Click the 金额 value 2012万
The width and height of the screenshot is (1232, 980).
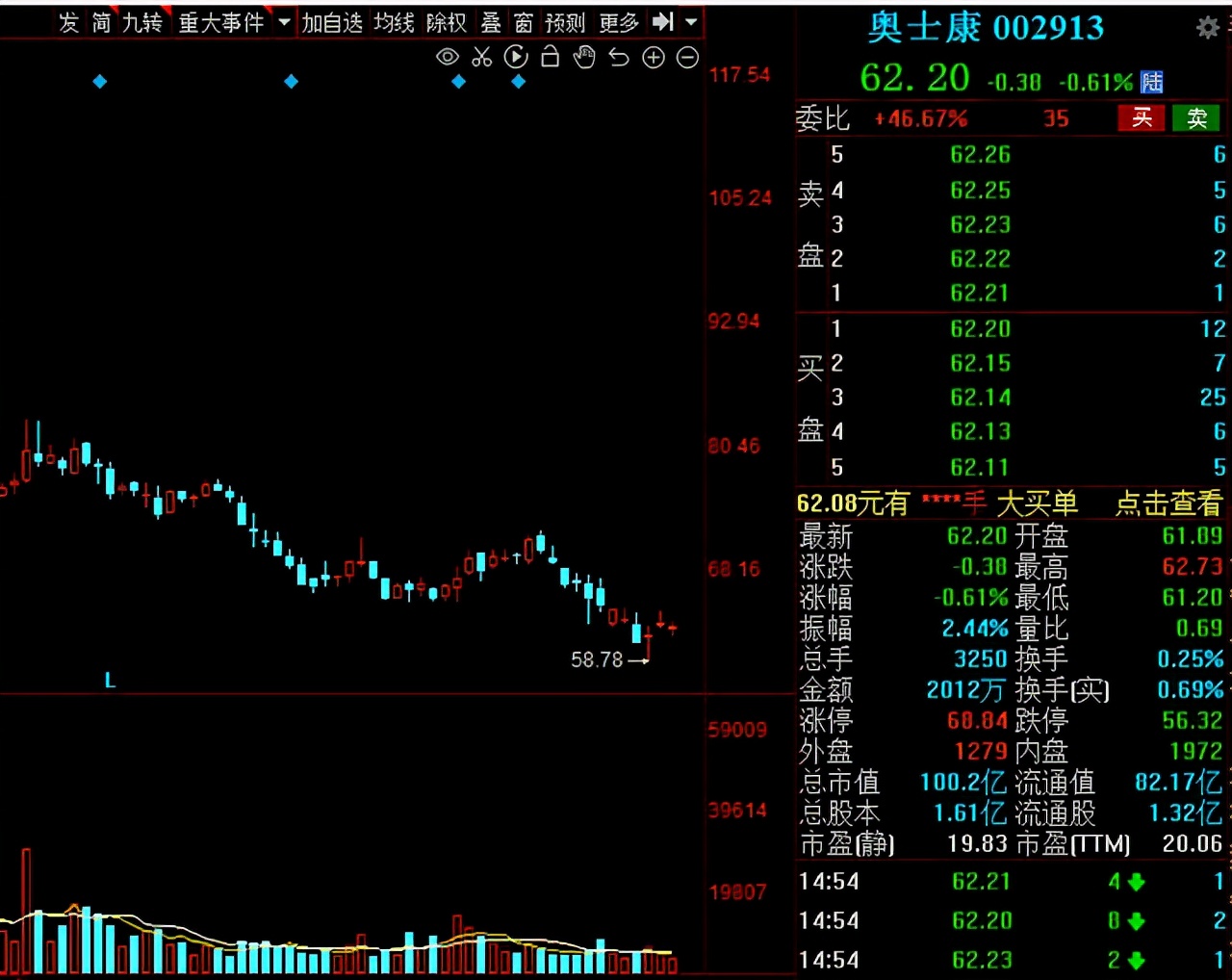tap(966, 690)
